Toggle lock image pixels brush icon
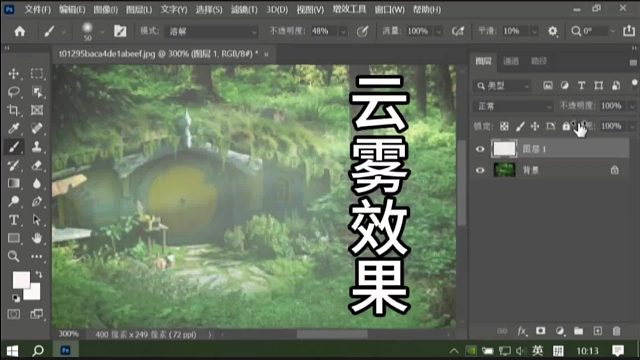640x360 pixels. [520, 127]
